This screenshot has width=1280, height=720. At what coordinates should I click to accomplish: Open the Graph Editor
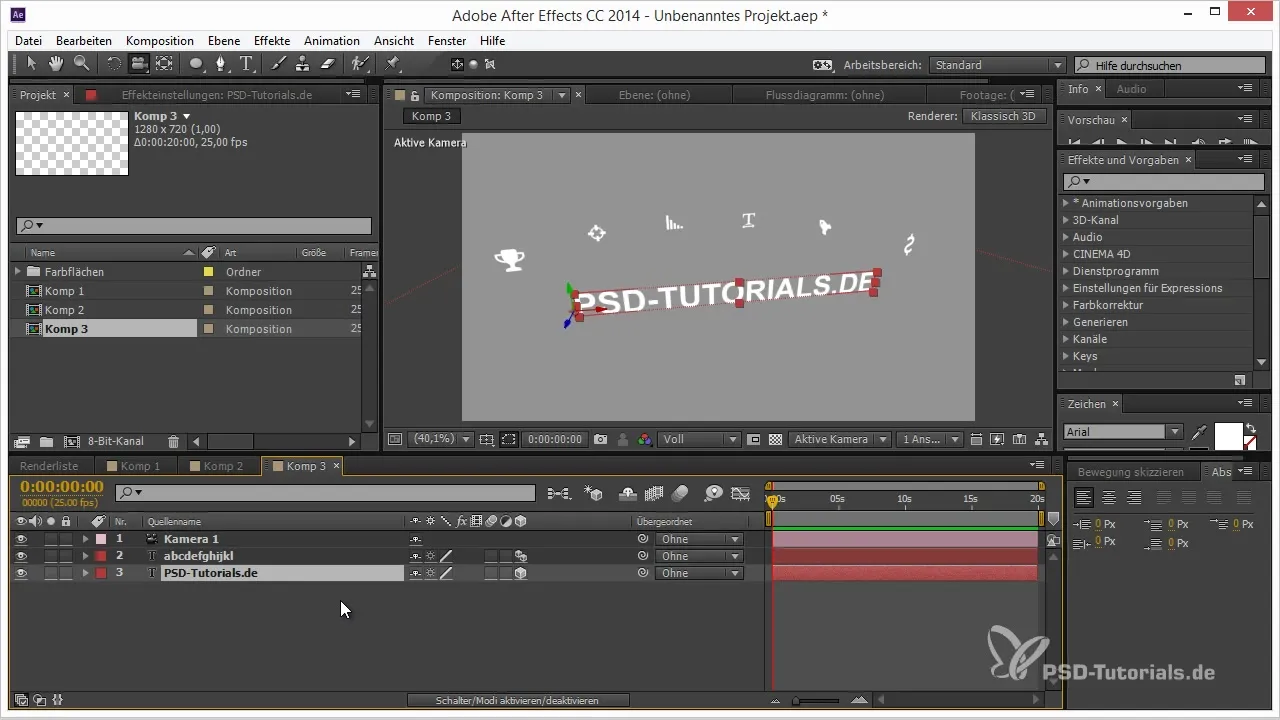point(741,493)
